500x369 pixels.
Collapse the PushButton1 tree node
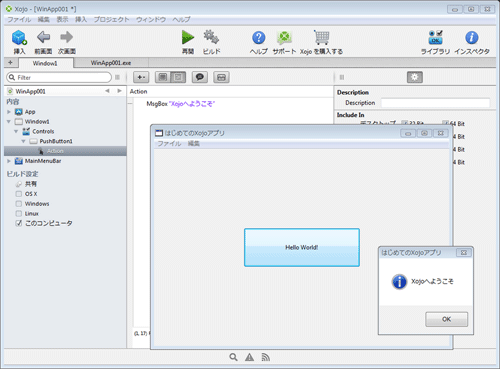click(x=23, y=141)
